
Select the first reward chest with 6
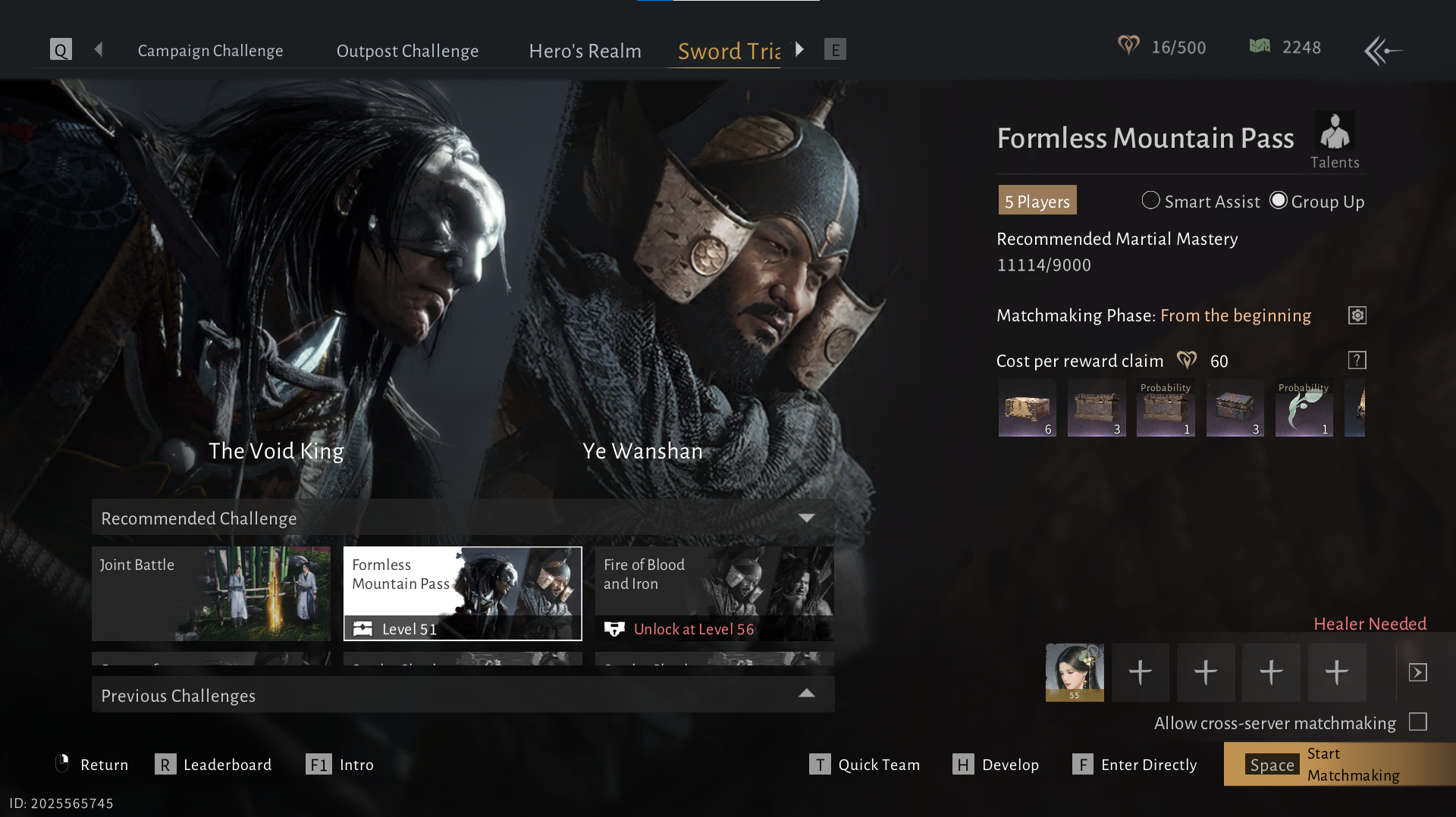point(1028,408)
